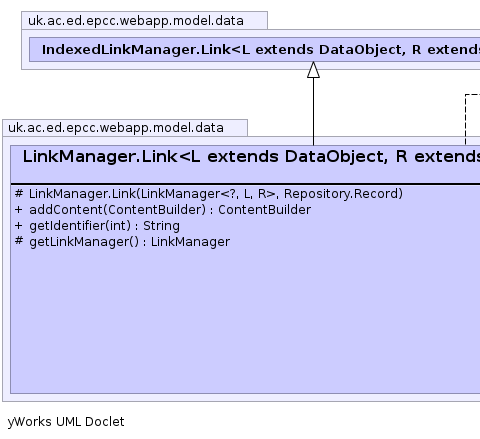Click the Repository.Record parameter text

point(343,194)
